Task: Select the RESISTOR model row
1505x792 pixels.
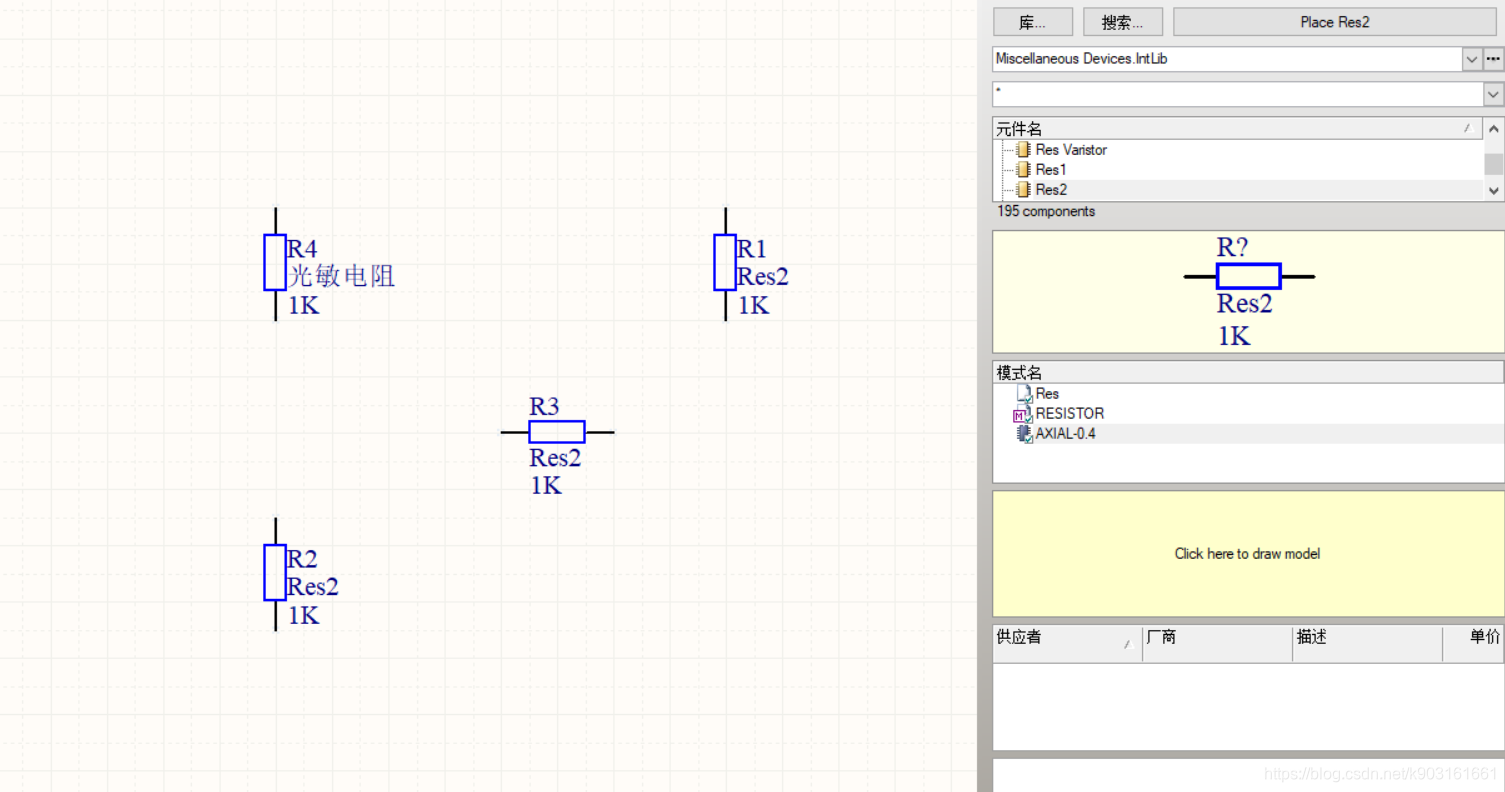Action: coord(1248,414)
